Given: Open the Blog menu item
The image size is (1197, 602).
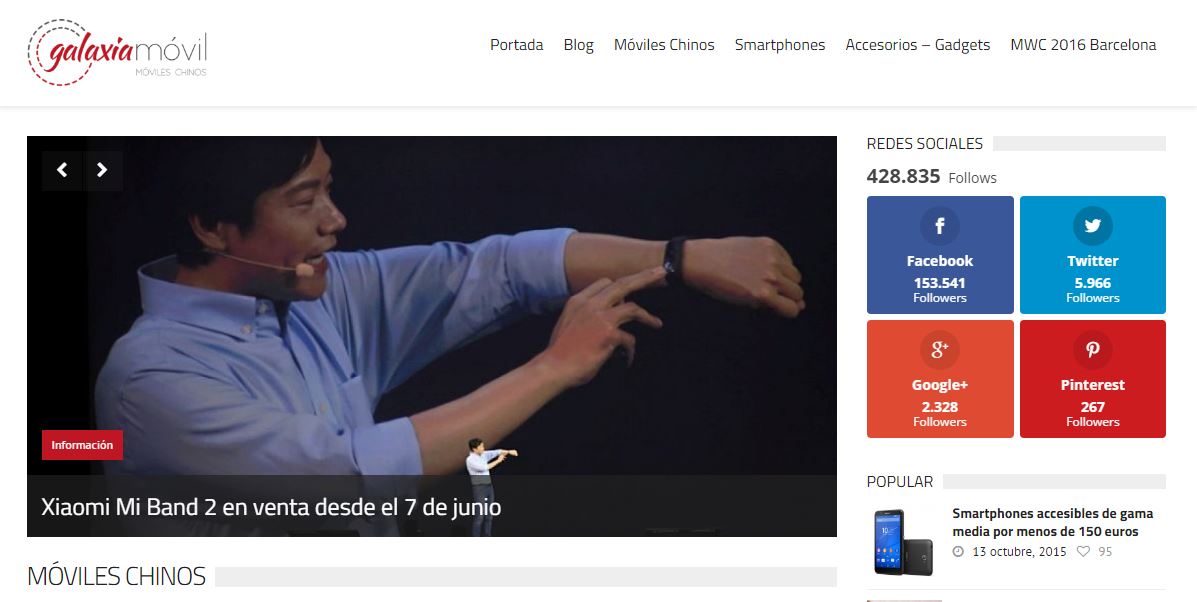Looking at the screenshot, I should tap(579, 45).
